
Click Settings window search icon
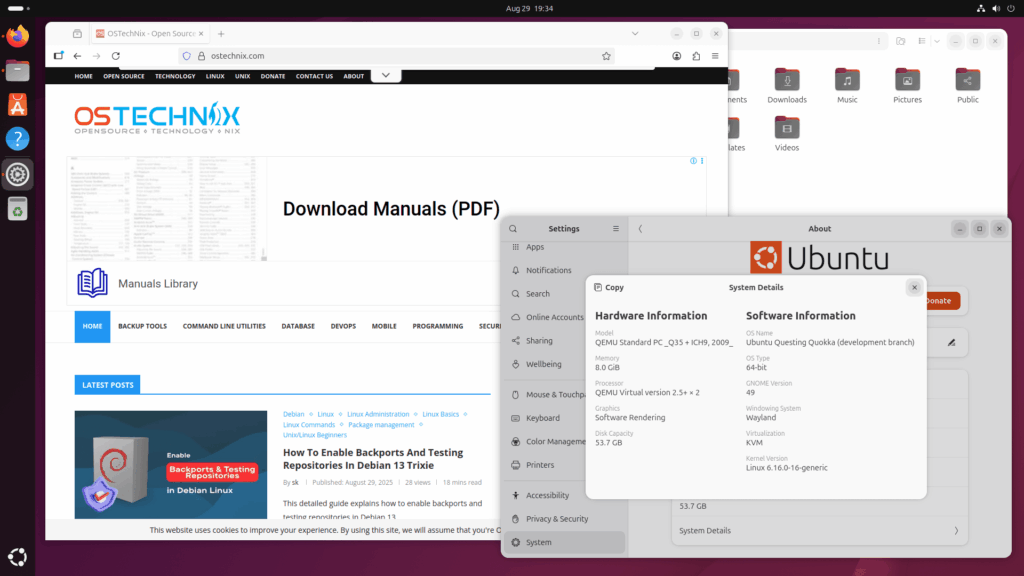point(513,229)
